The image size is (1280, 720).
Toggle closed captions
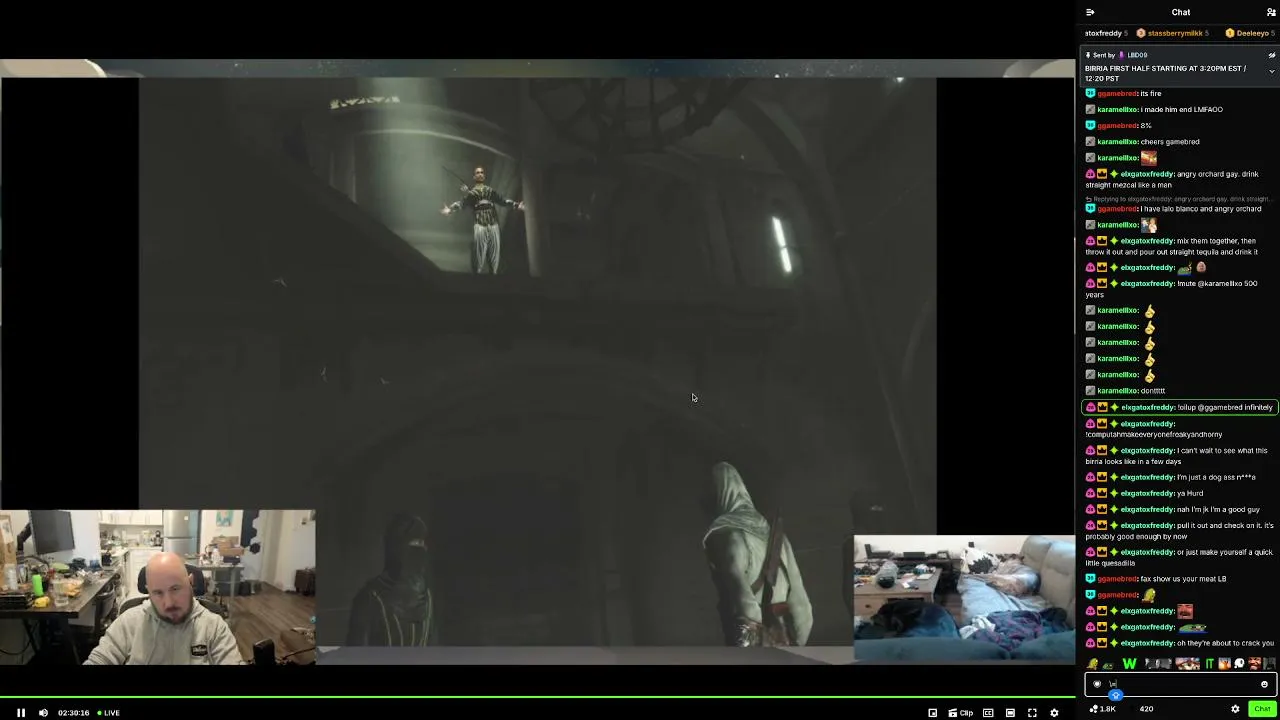click(x=988, y=713)
